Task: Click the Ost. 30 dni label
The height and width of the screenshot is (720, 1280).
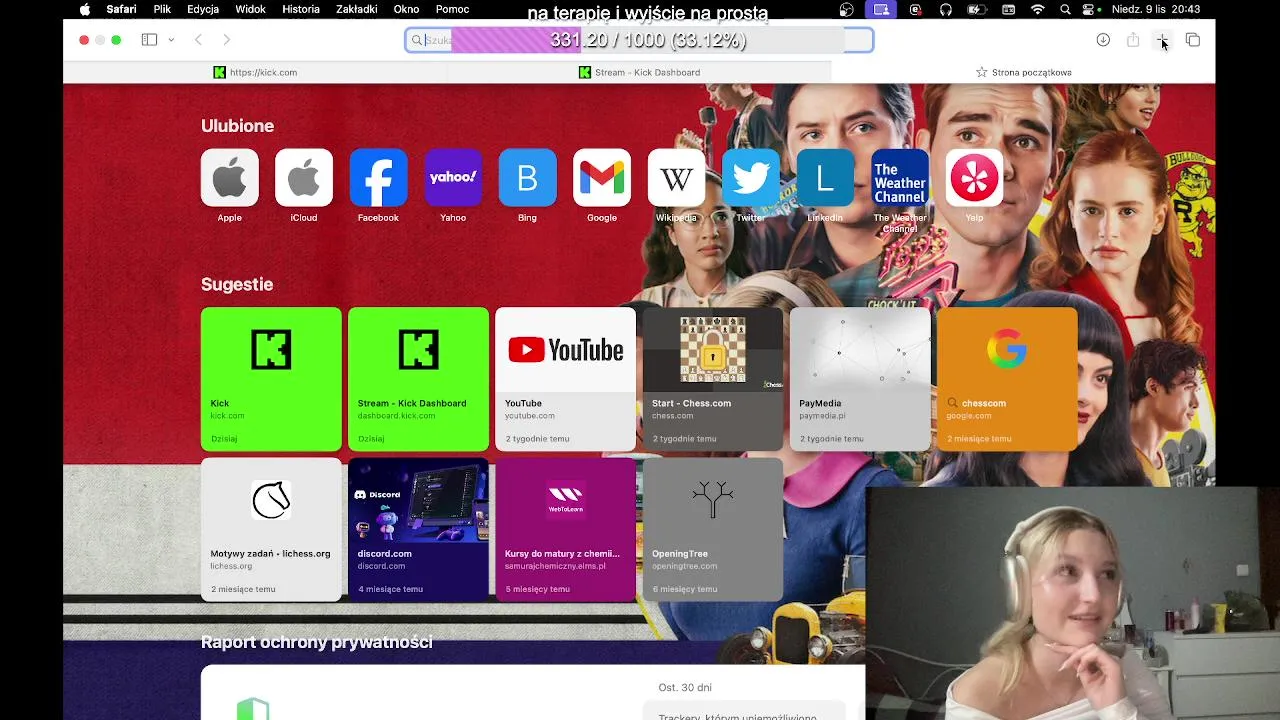Action: click(x=685, y=687)
